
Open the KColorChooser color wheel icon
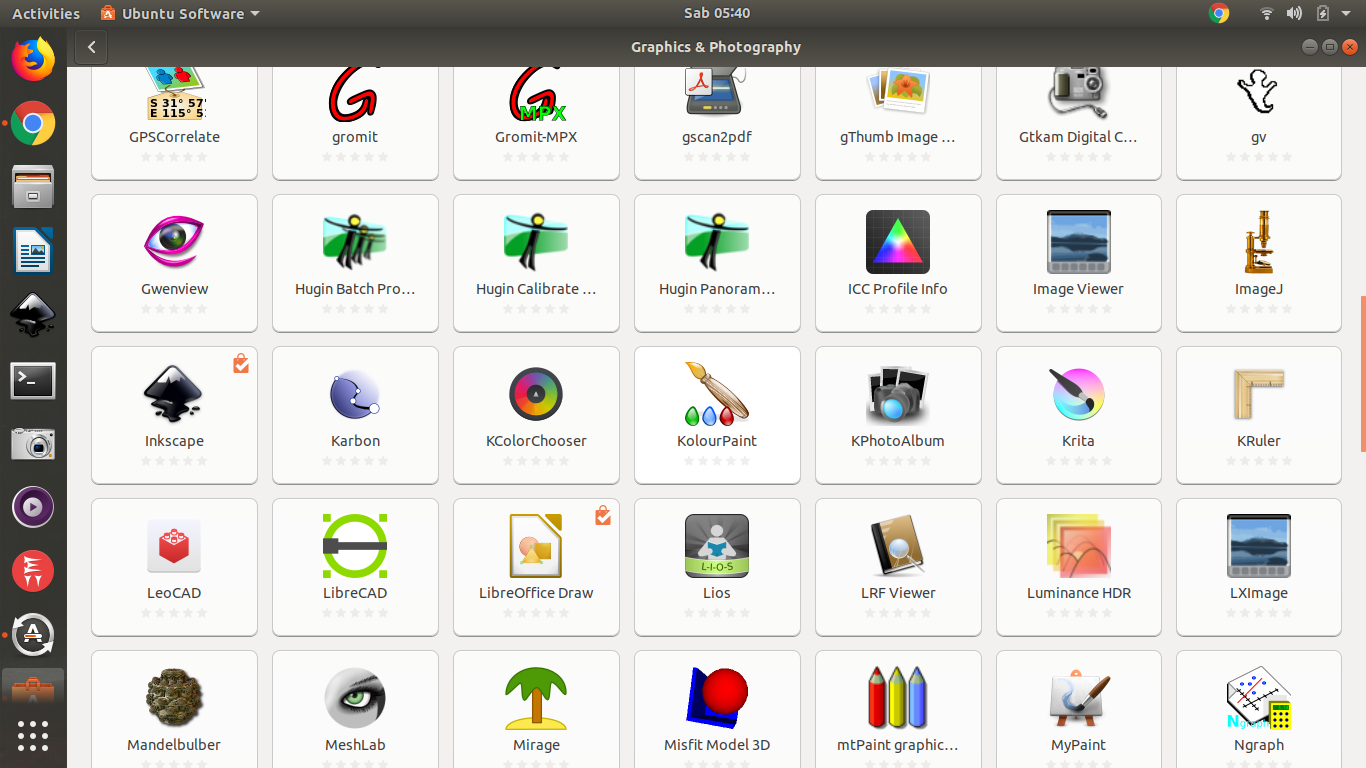tap(536, 394)
